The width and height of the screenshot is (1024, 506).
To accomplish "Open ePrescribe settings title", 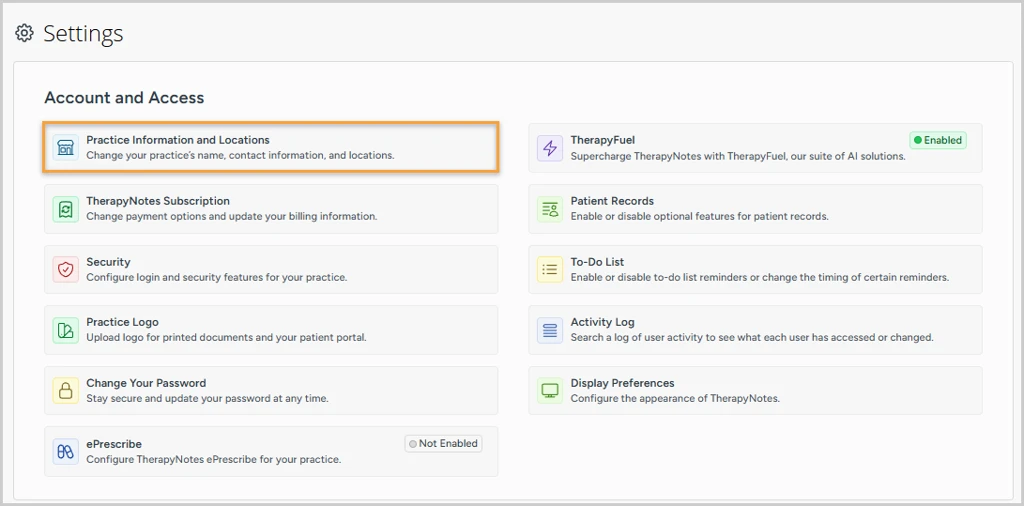I will coord(114,444).
